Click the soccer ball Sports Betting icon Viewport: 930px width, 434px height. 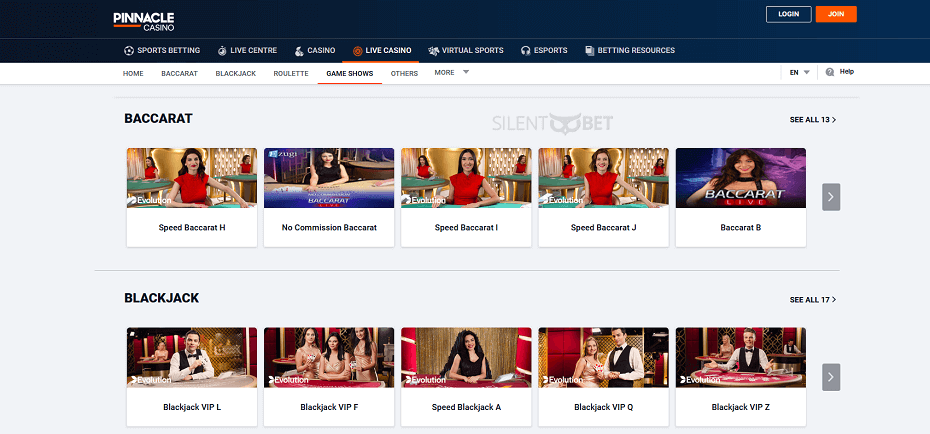pyautogui.click(x=129, y=50)
